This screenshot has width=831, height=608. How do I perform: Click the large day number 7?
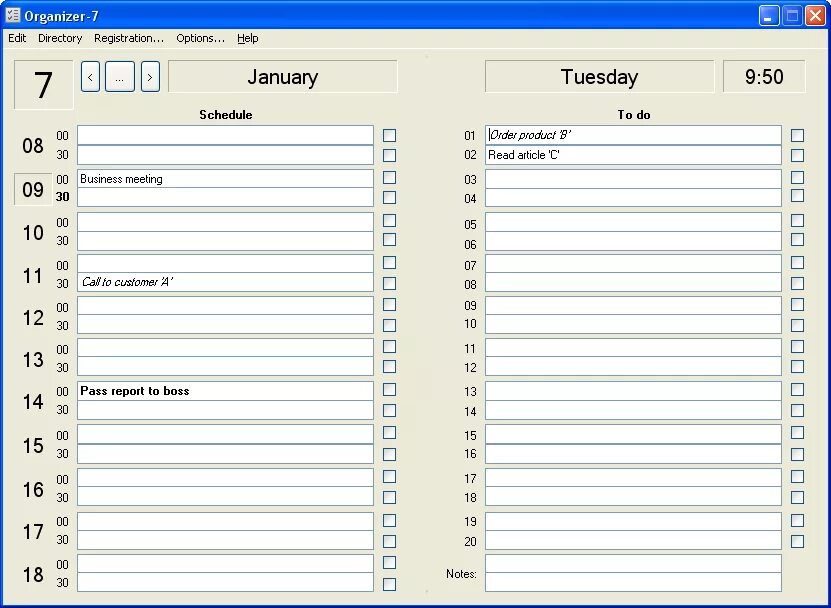tap(43, 85)
